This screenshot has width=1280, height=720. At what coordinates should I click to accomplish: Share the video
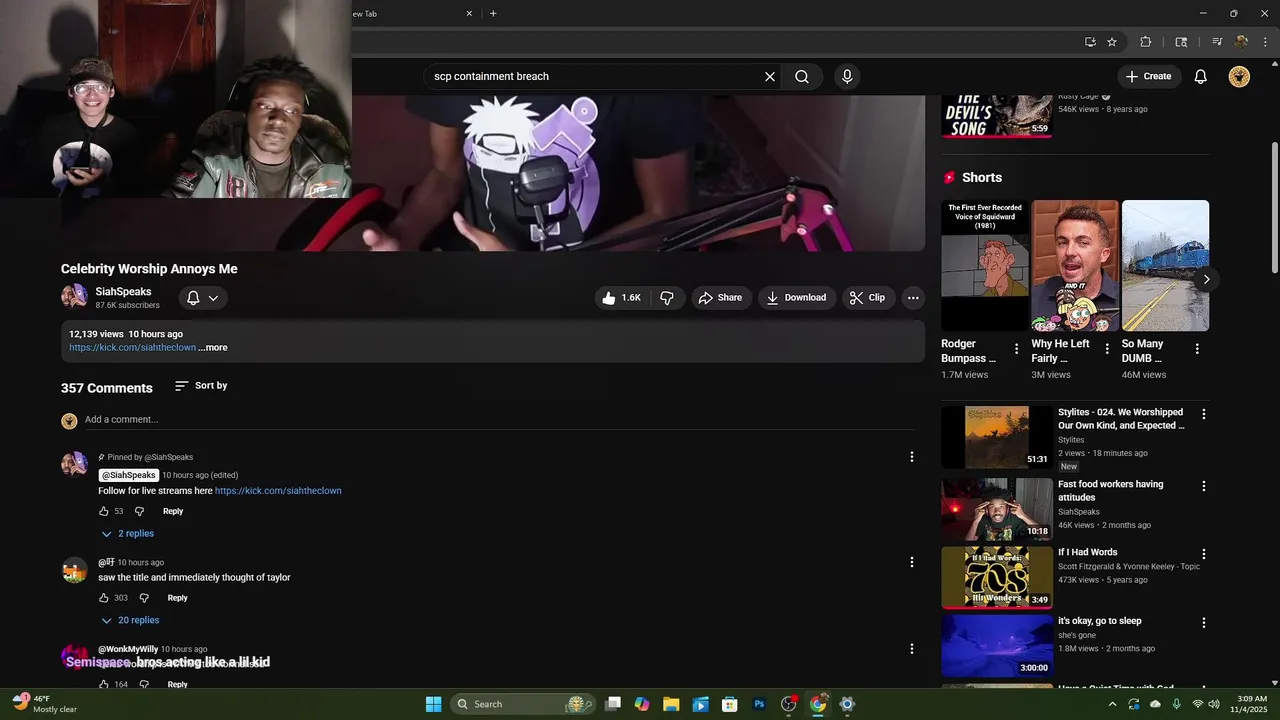click(720, 298)
